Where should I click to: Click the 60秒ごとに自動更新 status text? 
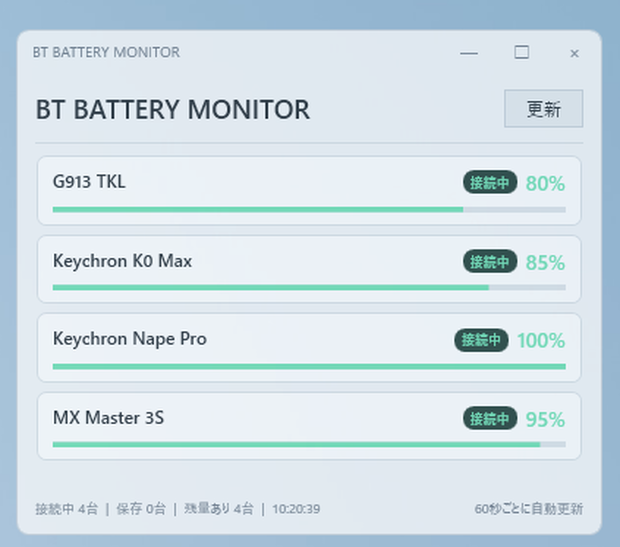(529, 509)
